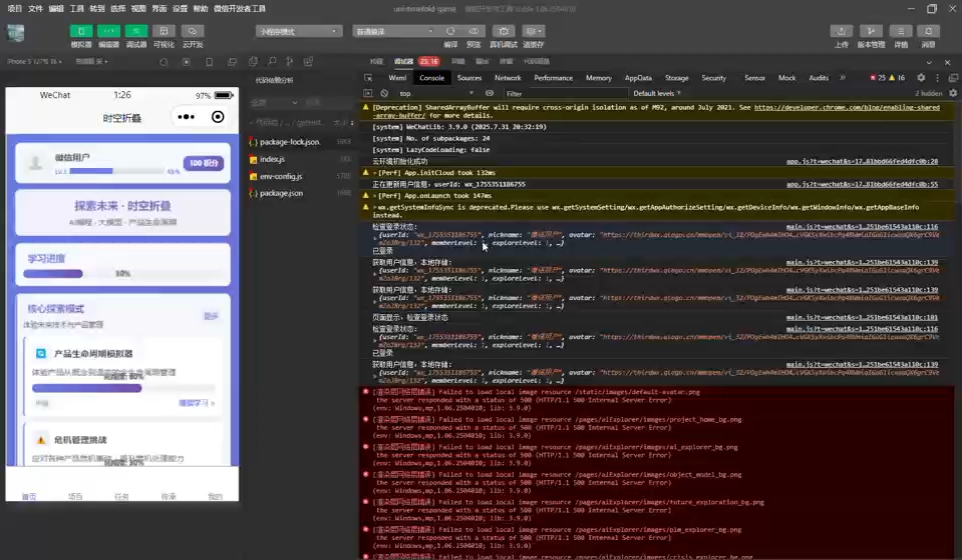Viewport: 962px width, 560px height.
Task: Open the 普通编译 compile mode dropdown
Action: [x=394, y=31]
